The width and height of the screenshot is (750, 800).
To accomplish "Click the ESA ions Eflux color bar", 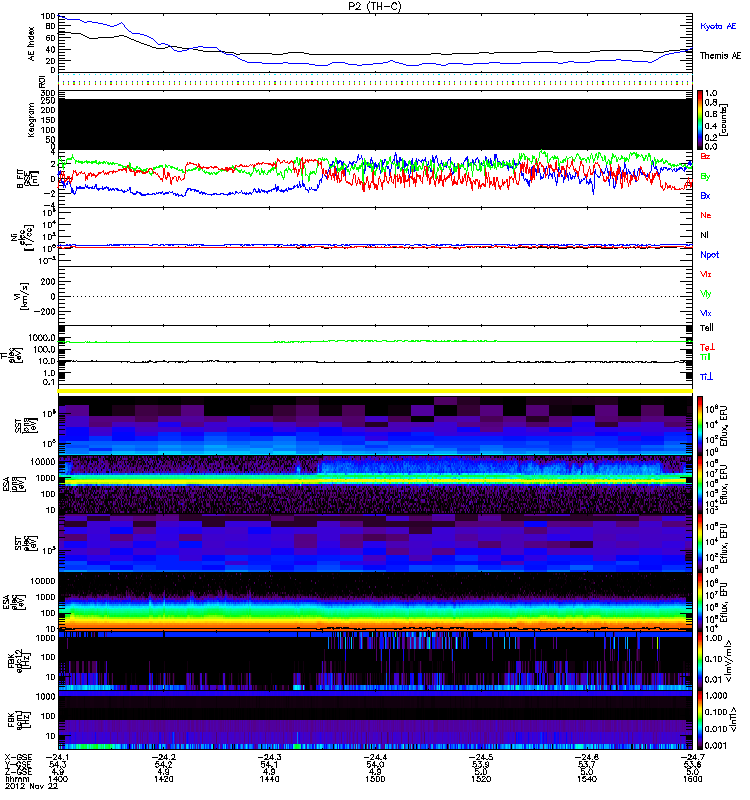I will pos(699,485).
